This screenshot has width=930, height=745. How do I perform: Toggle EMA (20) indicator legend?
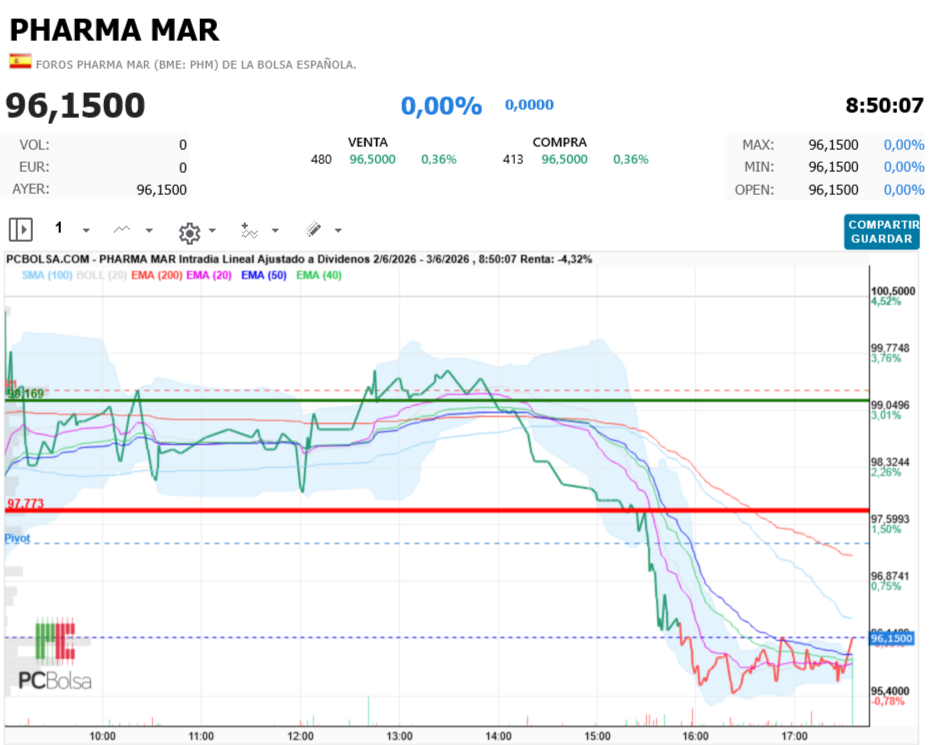209,275
